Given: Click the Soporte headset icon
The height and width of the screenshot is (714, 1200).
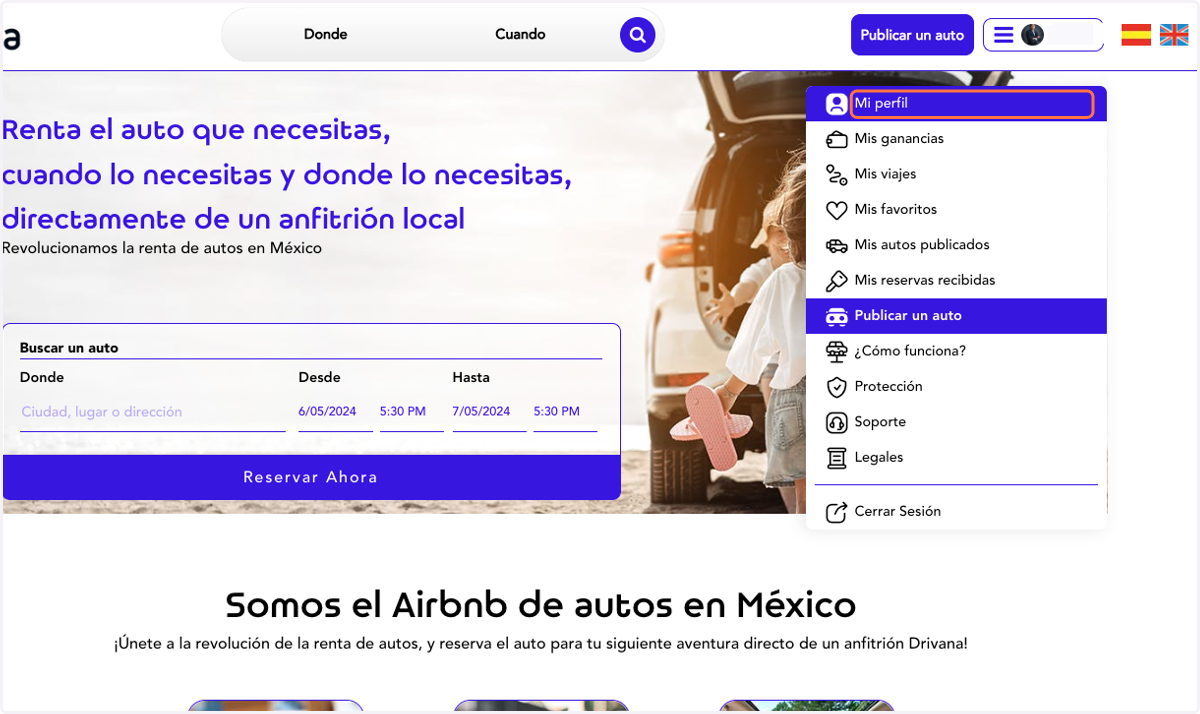Looking at the screenshot, I should [x=836, y=423].
